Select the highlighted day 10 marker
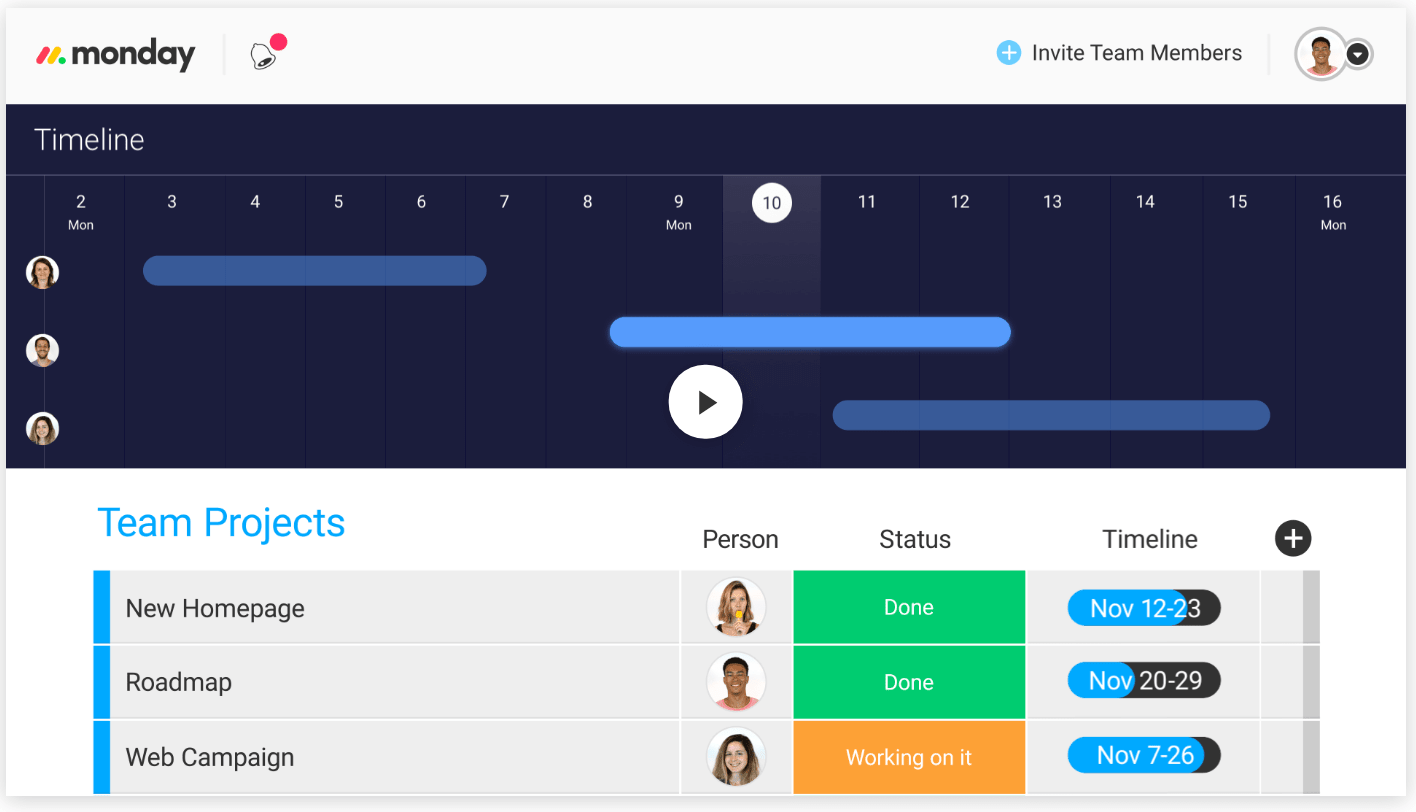The height and width of the screenshot is (812, 1416). coord(771,203)
